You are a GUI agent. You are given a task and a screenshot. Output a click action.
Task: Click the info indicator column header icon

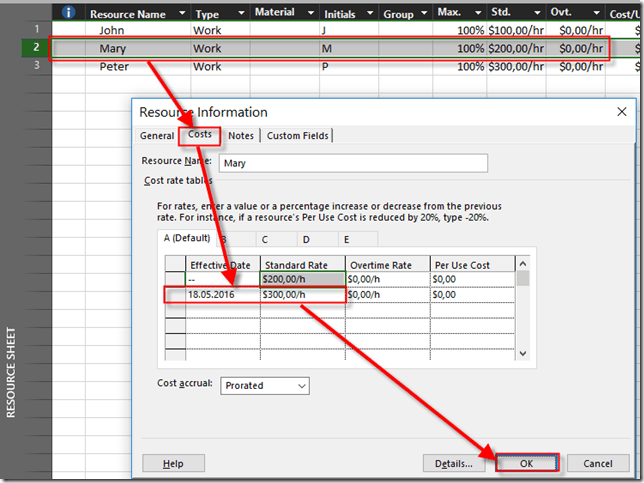click(x=69, y=13)
